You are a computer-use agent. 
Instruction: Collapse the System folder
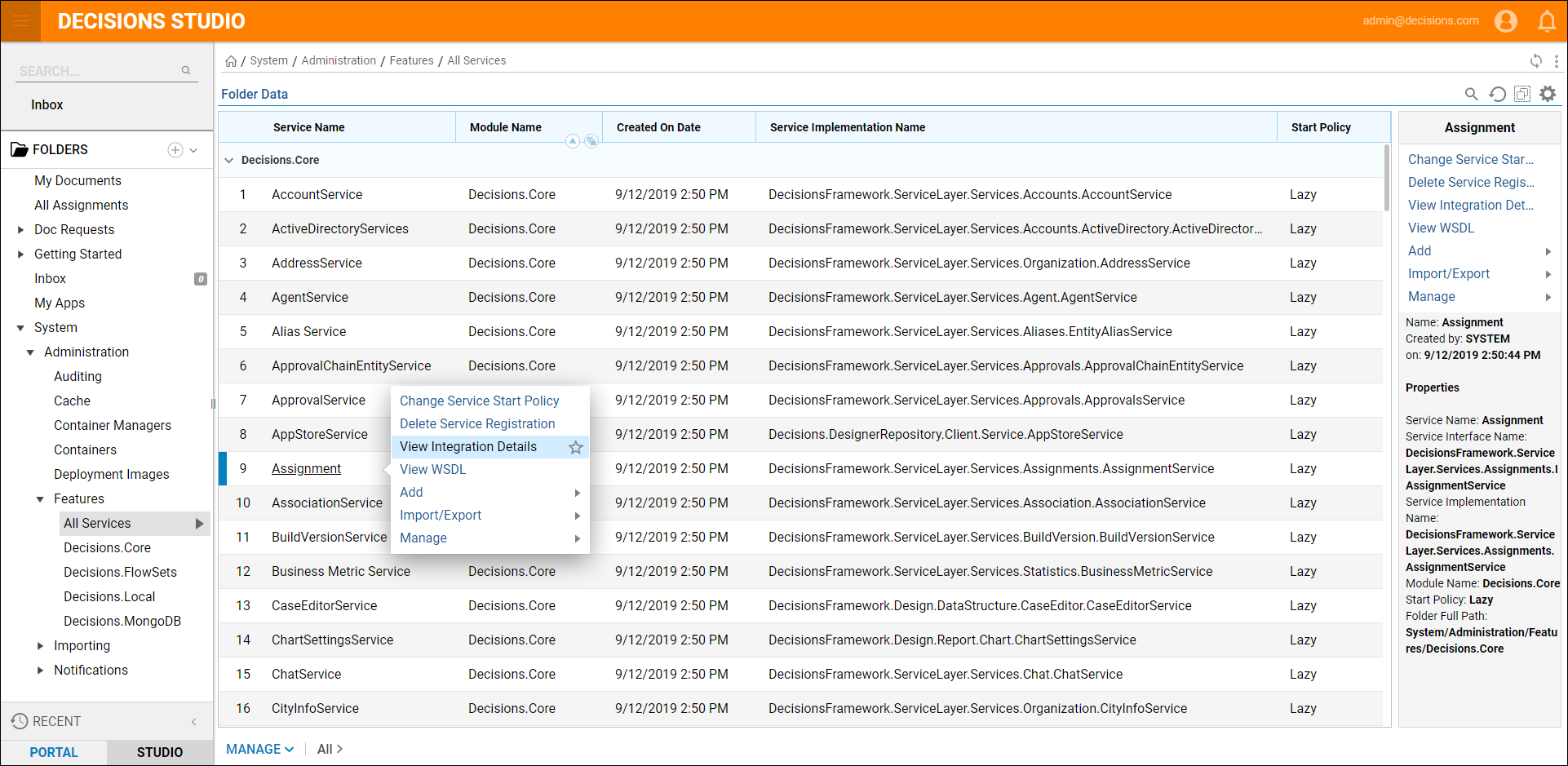(x=20, y=328)
